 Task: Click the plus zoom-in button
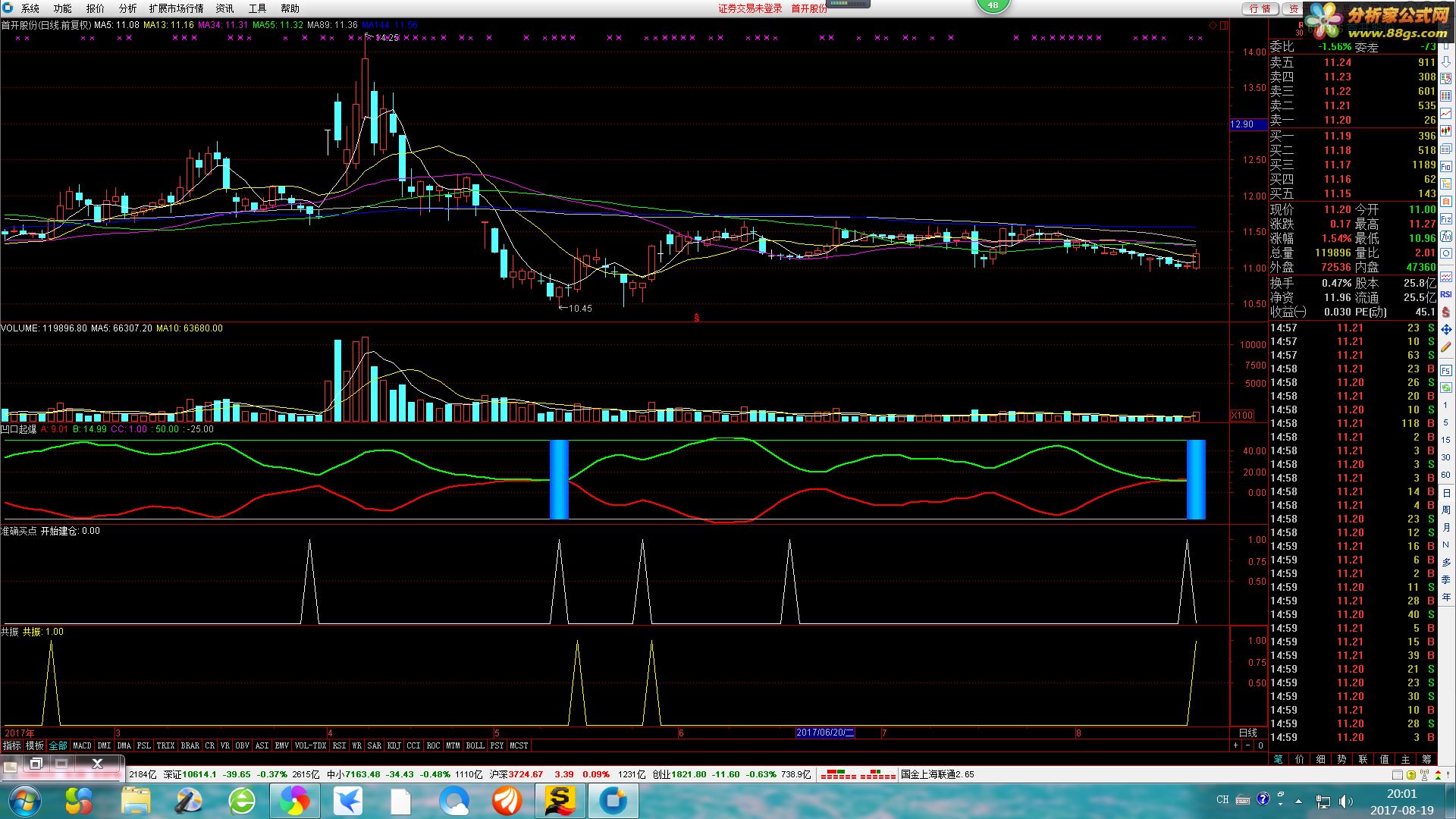pos(1236,745)
